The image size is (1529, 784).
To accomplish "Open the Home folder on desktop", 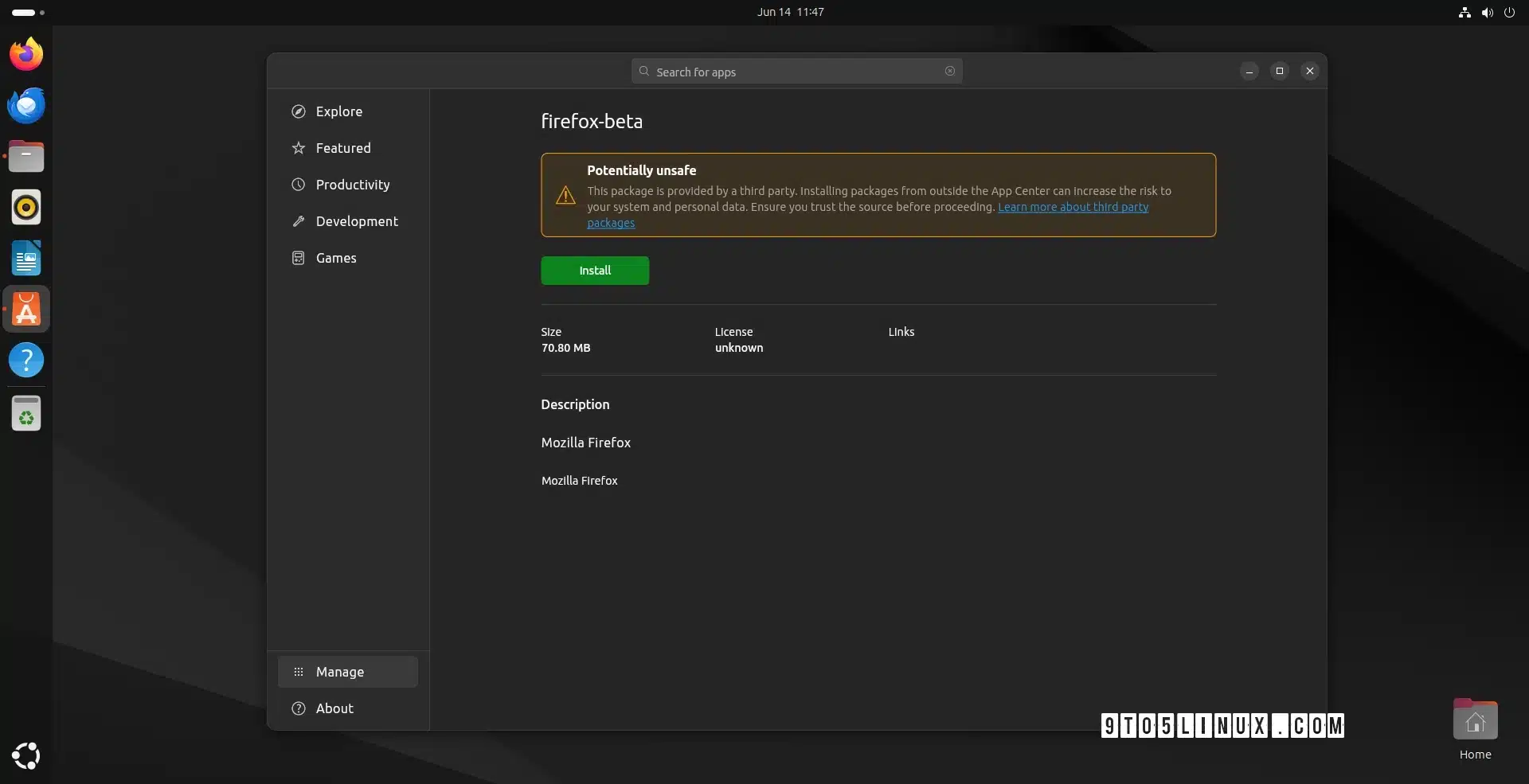I will tap(1475, 721).
